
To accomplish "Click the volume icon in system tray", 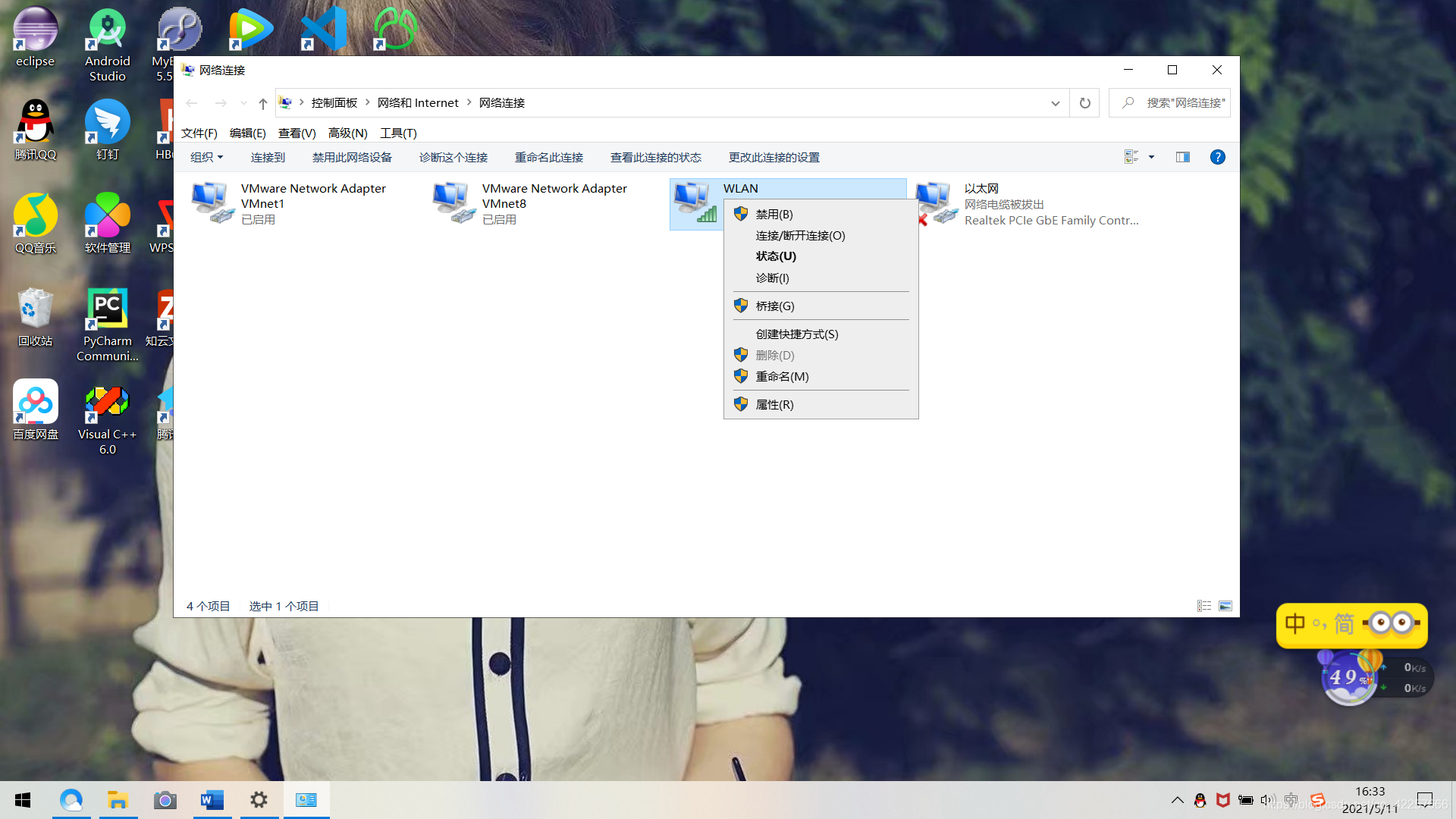I will [1266, 800].
